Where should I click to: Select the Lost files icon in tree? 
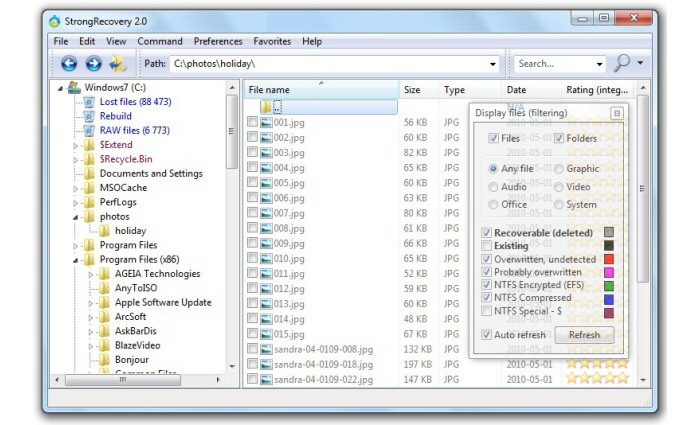coord(88,102)
